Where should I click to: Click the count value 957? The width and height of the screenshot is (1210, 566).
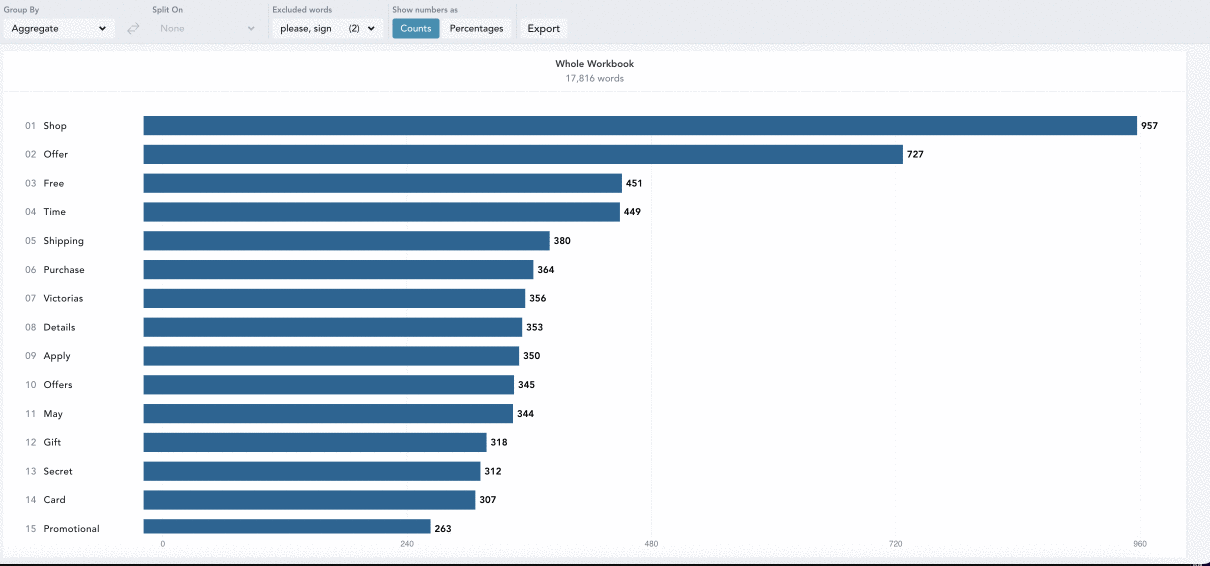tap(1149, 126)
